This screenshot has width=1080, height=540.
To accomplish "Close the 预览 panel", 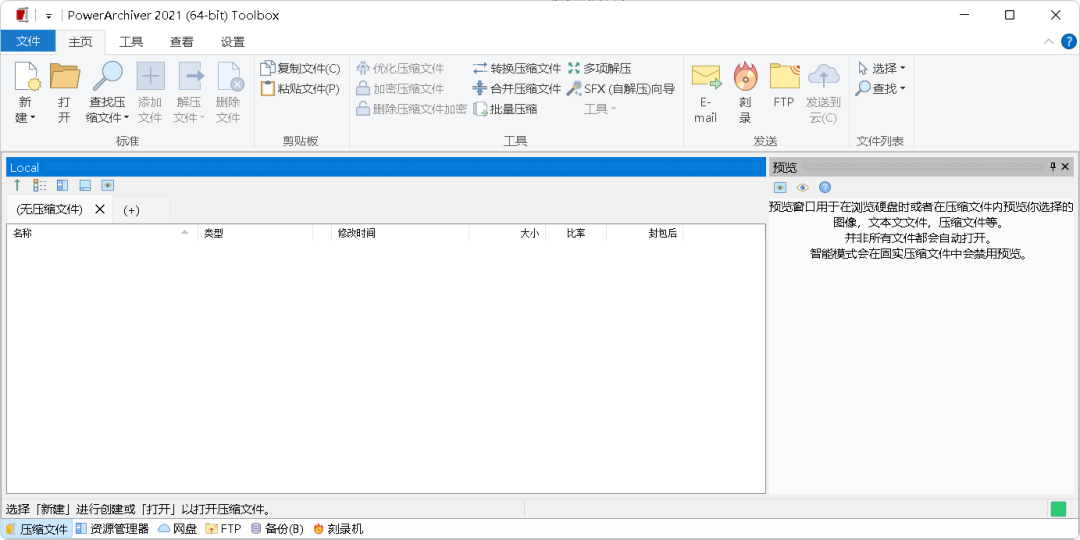I will point(1066,167).
